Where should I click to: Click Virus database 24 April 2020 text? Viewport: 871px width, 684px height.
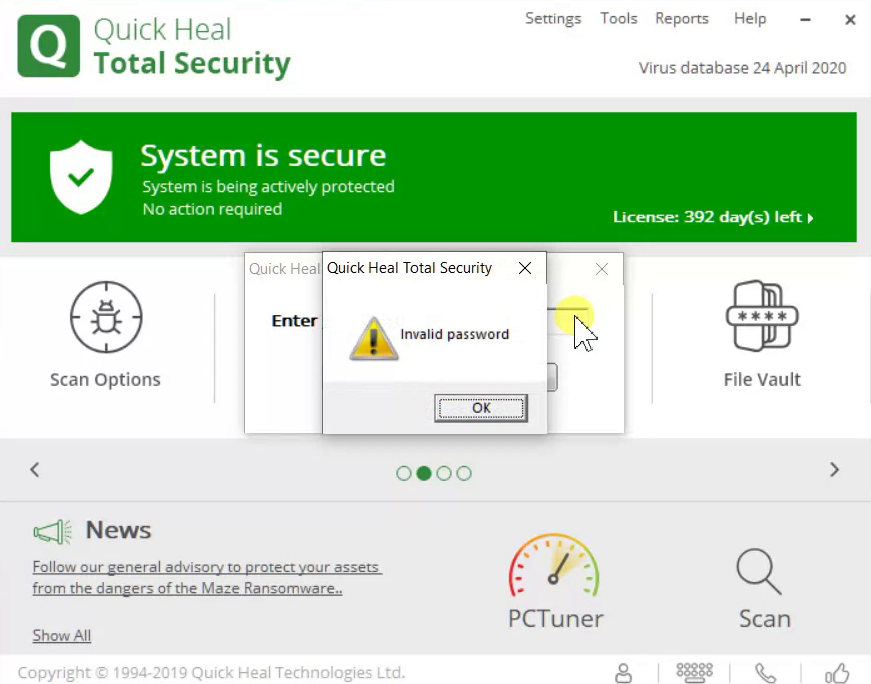point(743,68)
